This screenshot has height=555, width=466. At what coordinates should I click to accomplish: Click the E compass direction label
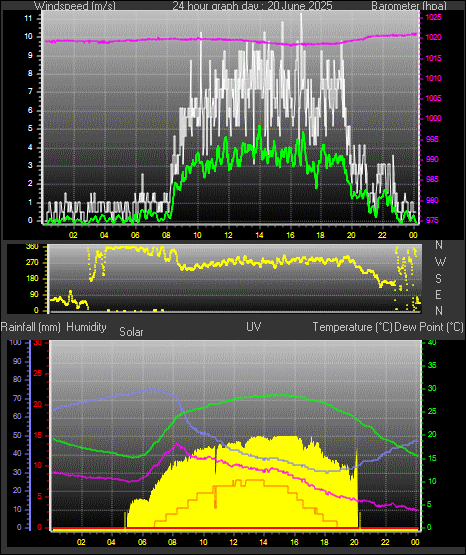tap(438, 294)
